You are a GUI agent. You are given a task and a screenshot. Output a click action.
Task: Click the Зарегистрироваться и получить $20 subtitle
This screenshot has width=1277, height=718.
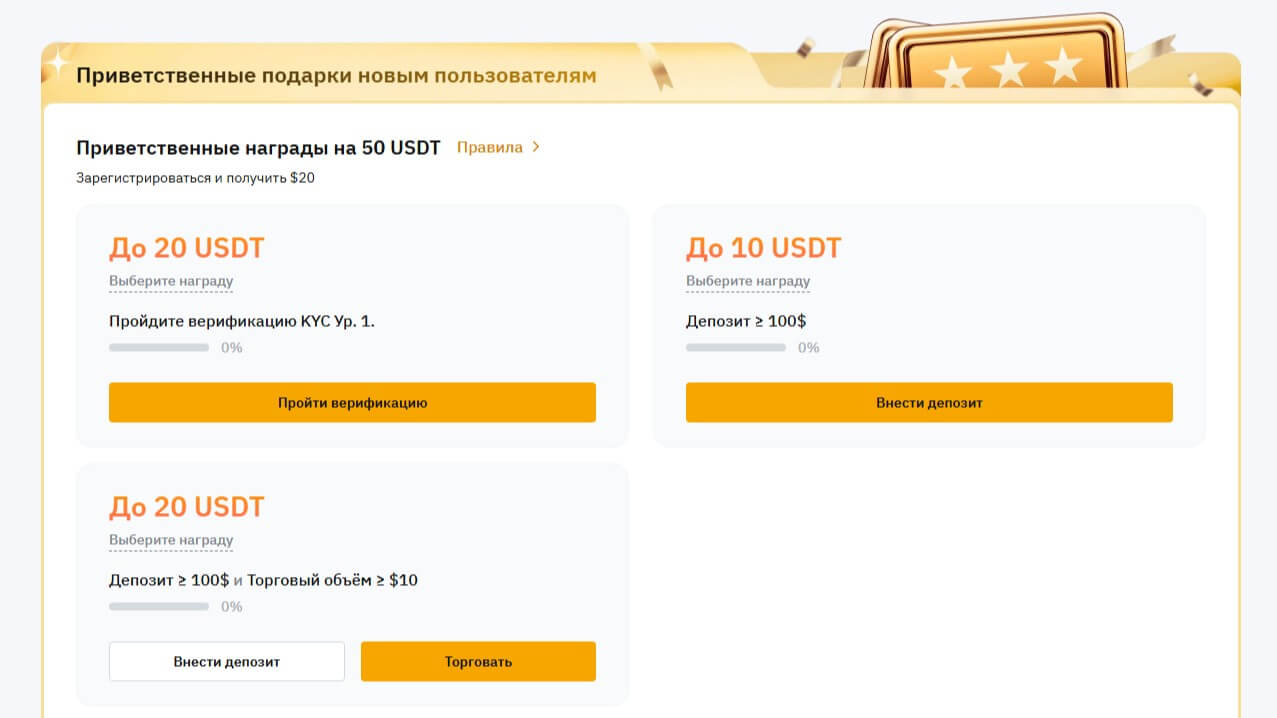coord(196,178)
